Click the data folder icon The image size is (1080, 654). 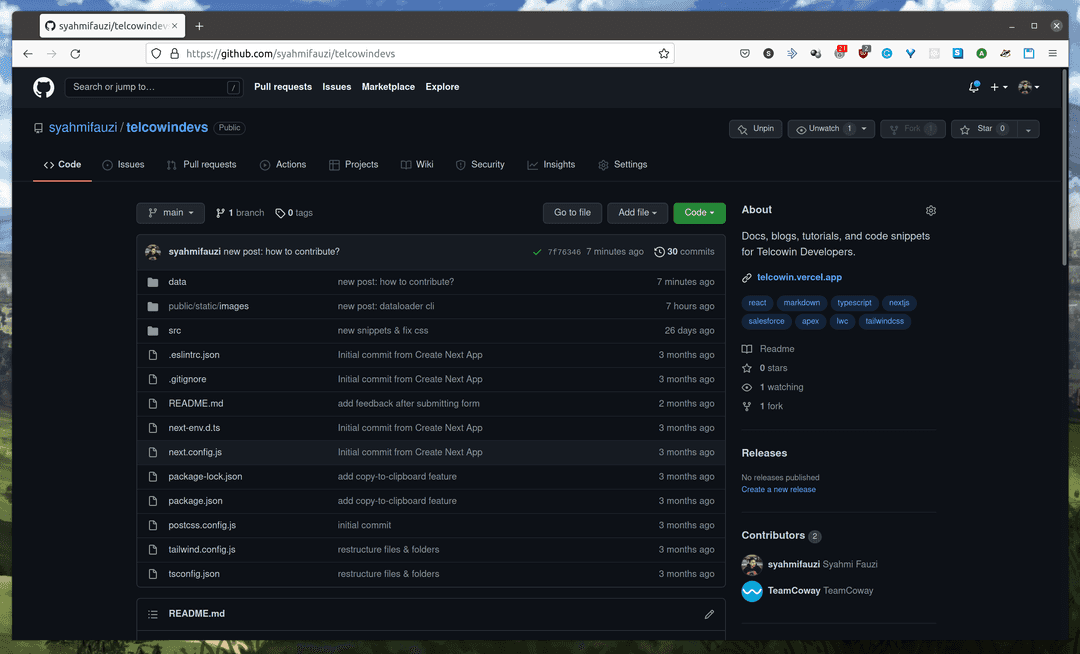153,282
